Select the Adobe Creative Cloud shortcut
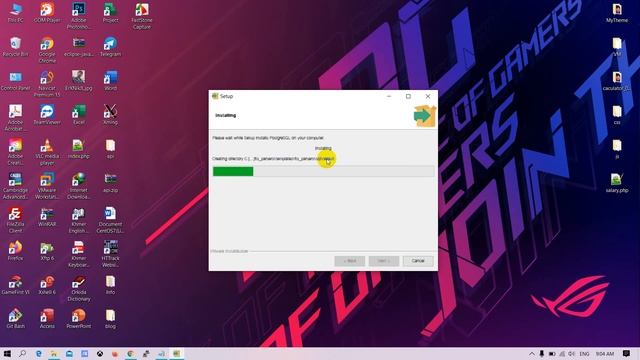The image size is (640, 360). [16, 152]
